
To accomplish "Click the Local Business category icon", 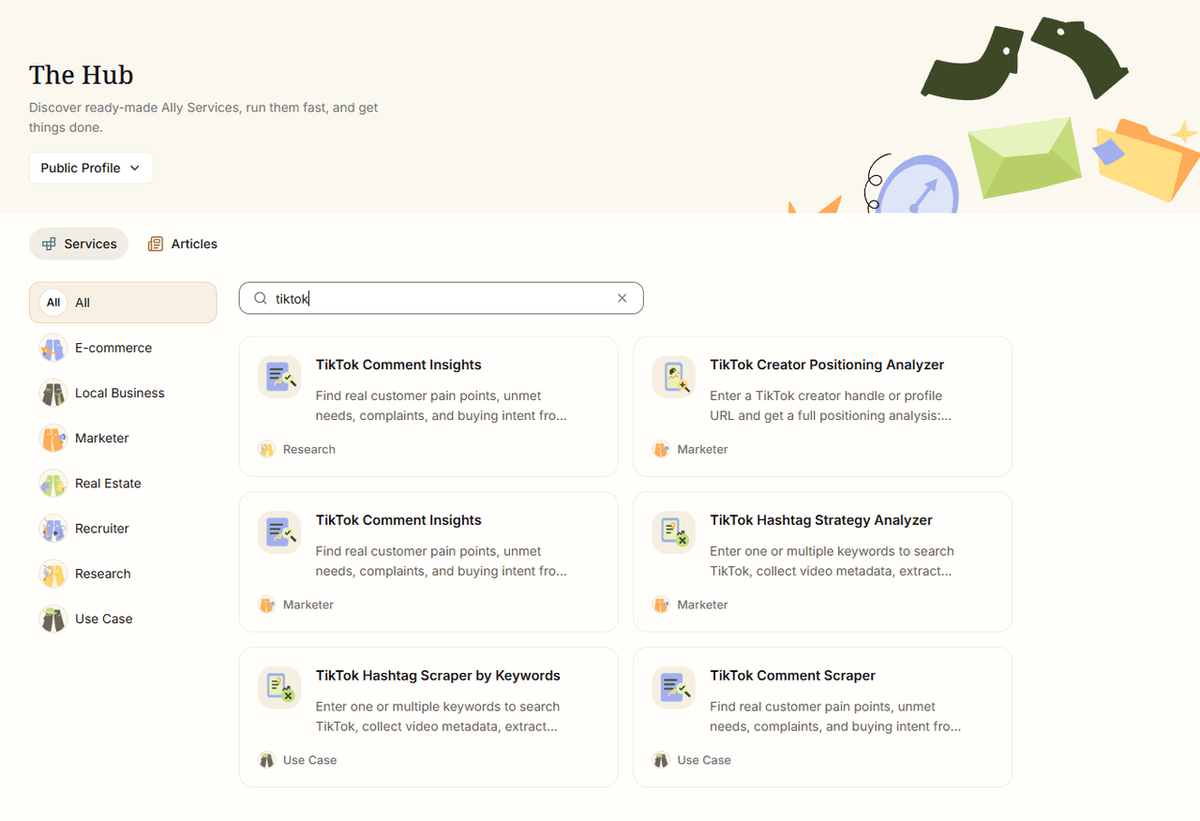I will [x=53, y=393].
